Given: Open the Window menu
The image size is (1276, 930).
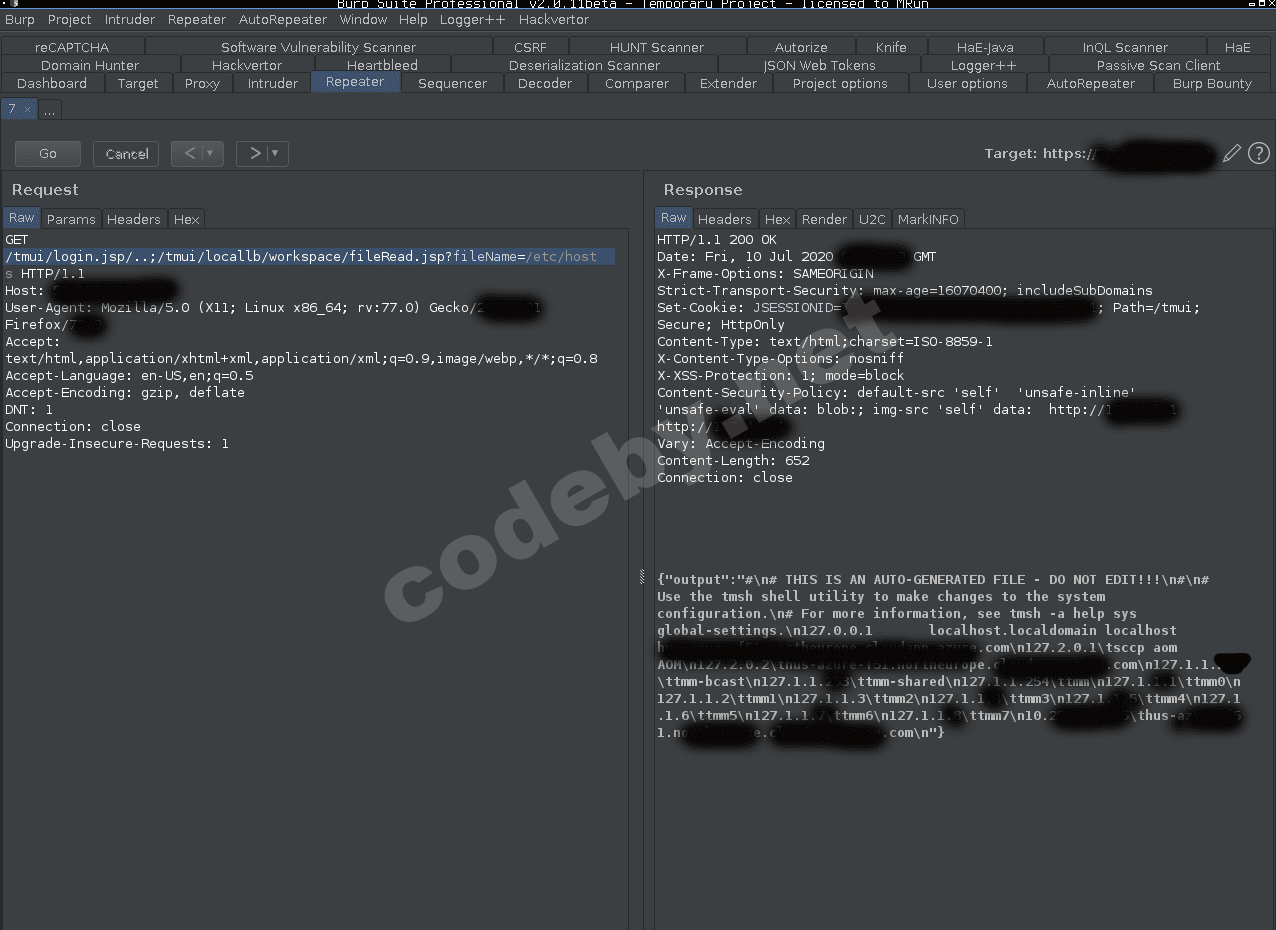Looking at the screenshot, I should click(x=363, y=19).
